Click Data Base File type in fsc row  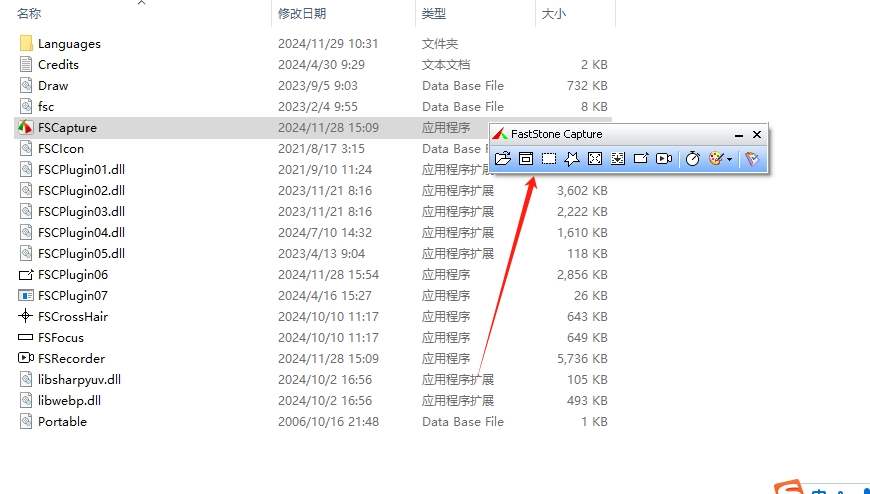click(463, 107)
